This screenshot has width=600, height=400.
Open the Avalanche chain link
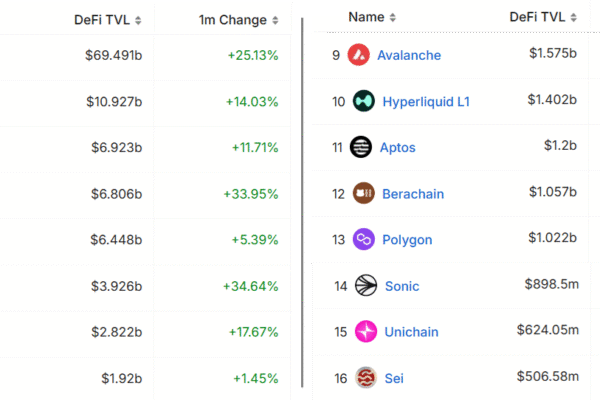click(409, 55)
